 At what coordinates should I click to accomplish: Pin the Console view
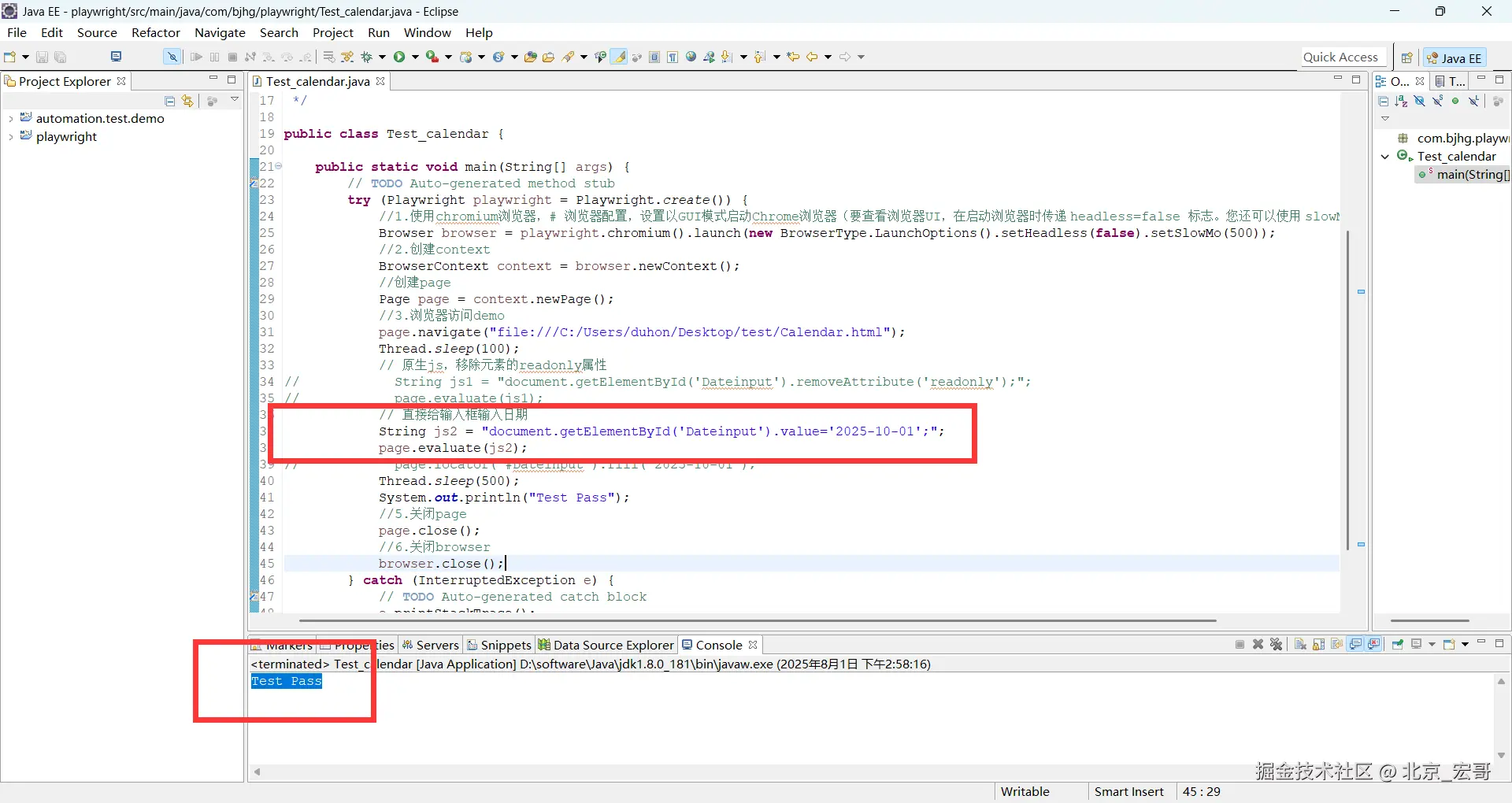click(1398, 645)
